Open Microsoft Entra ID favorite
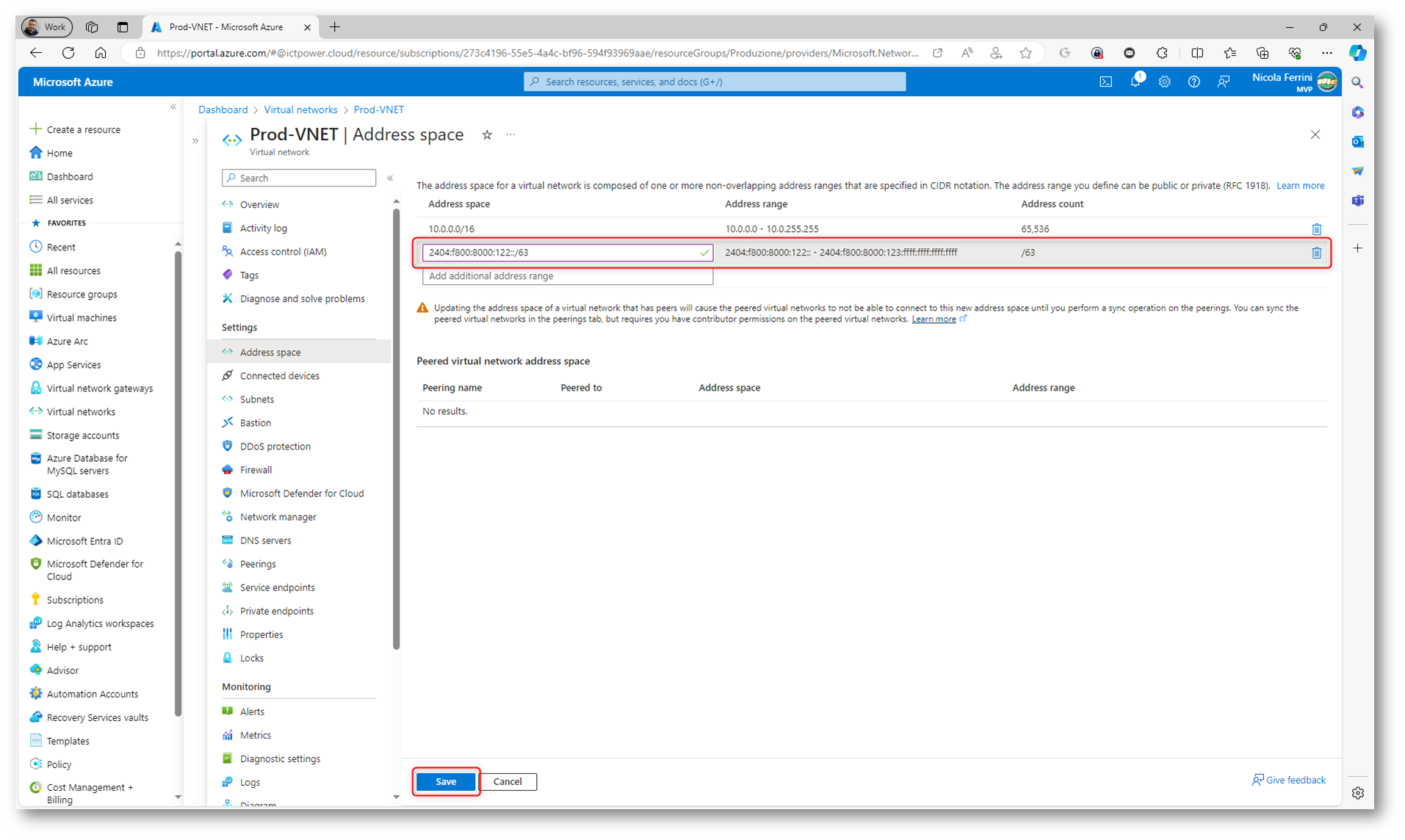This screenshot has height=840, width=1405. click(84, 541)
